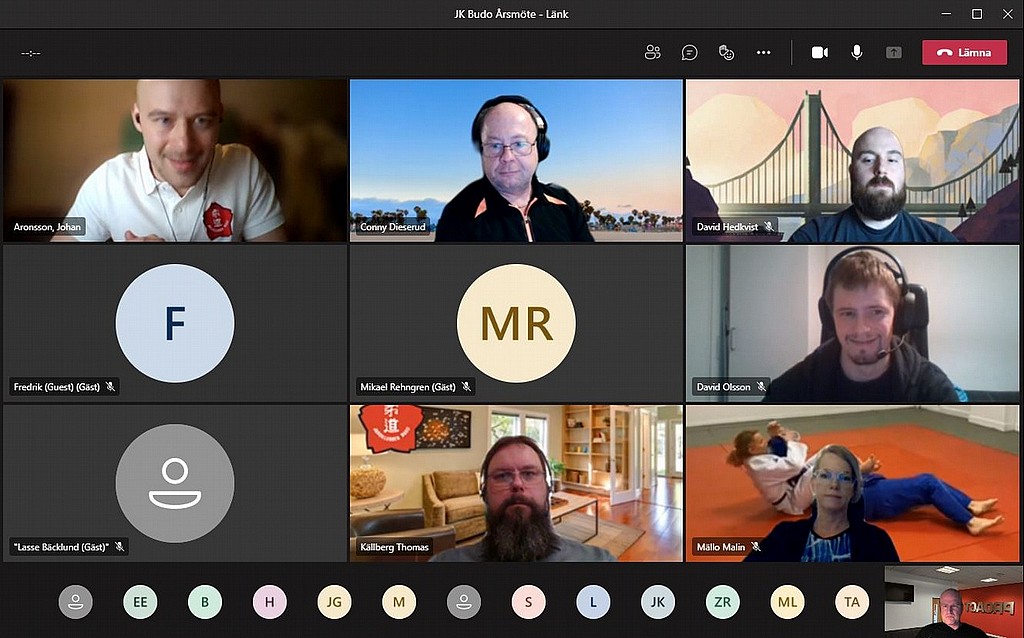Open the meeting chat

pyautogui.click(x=690, y=53)
